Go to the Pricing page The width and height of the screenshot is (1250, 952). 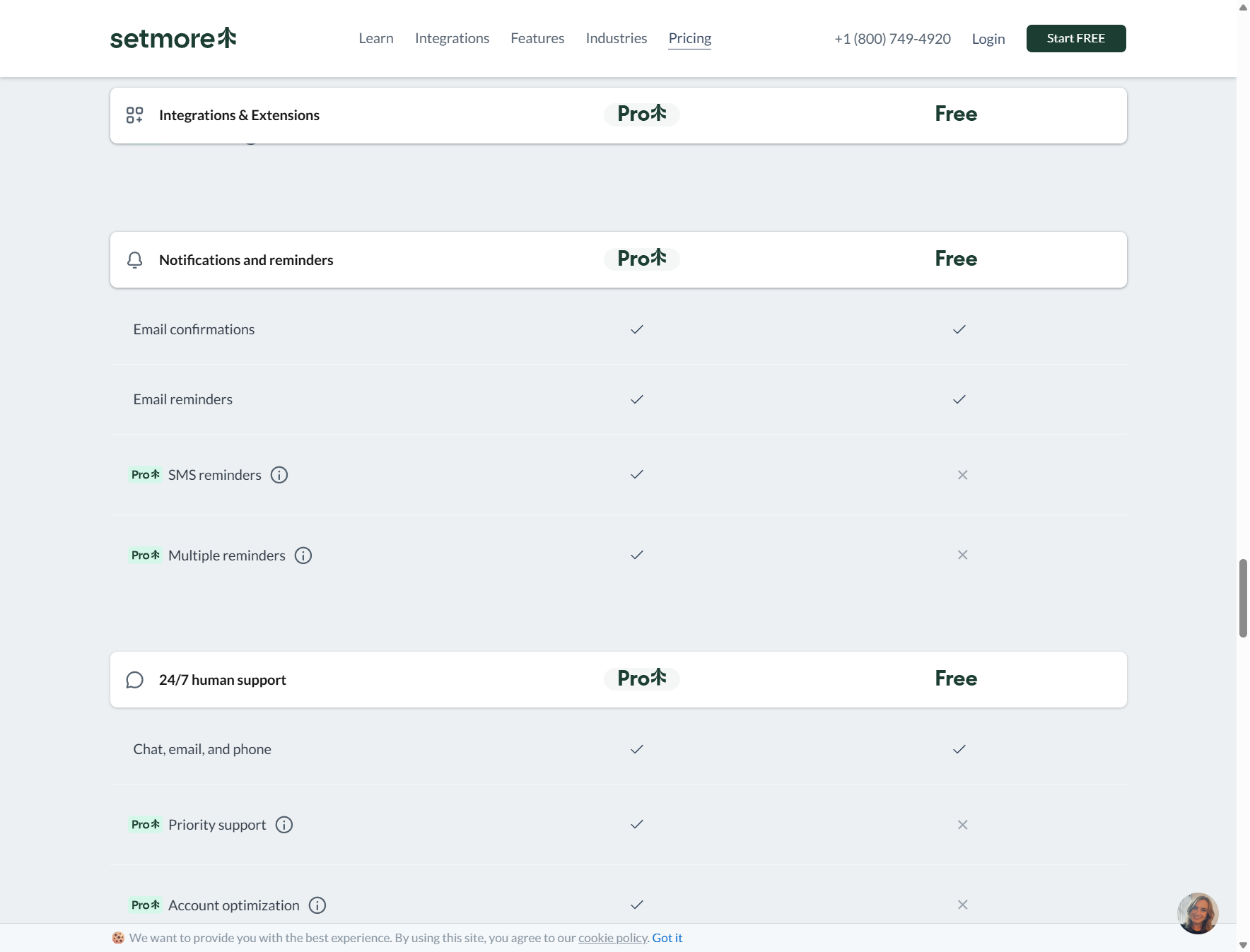(x=690, y=38)
